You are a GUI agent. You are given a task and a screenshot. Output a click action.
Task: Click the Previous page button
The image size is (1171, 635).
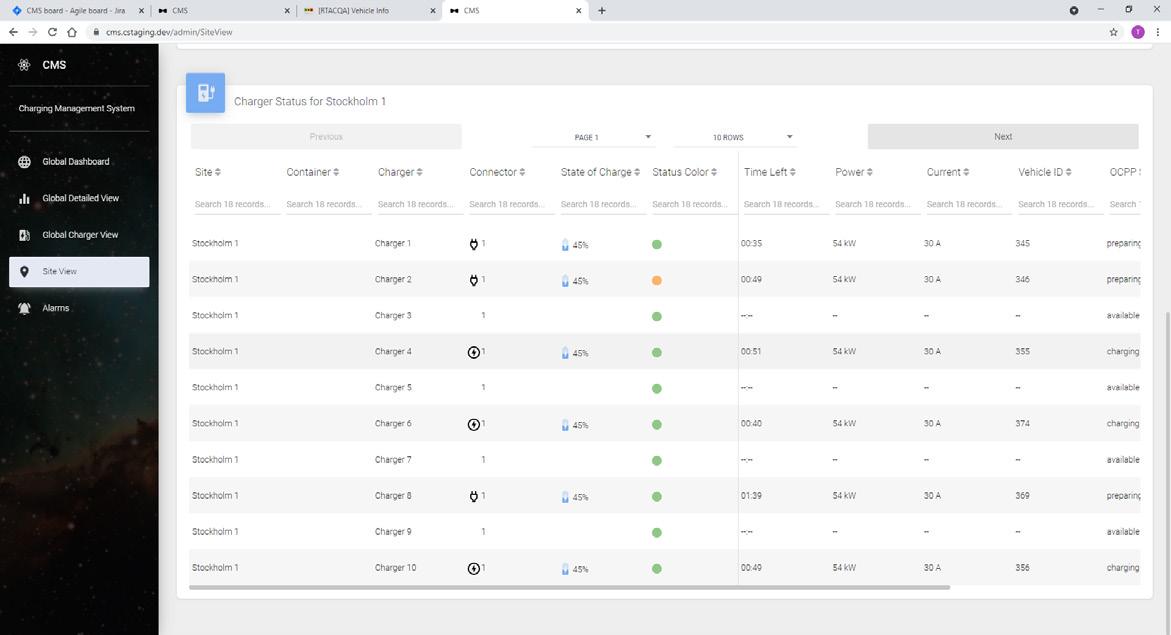(326, 137)
